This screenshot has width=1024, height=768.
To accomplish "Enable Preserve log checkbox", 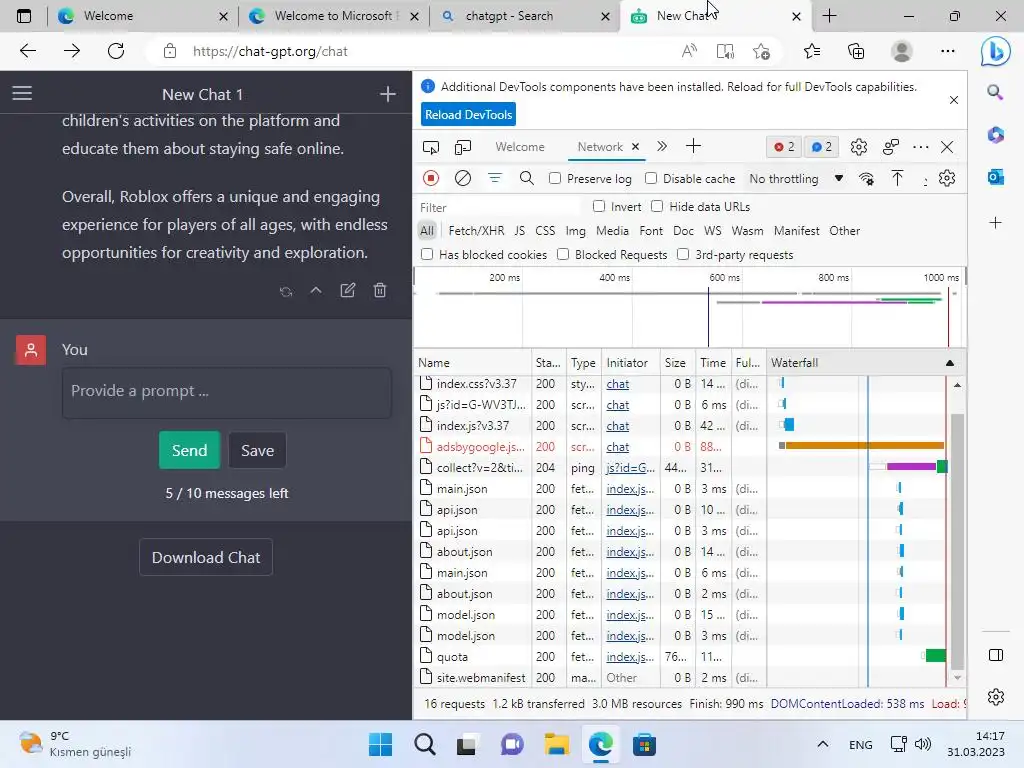I will click(555, 178).
